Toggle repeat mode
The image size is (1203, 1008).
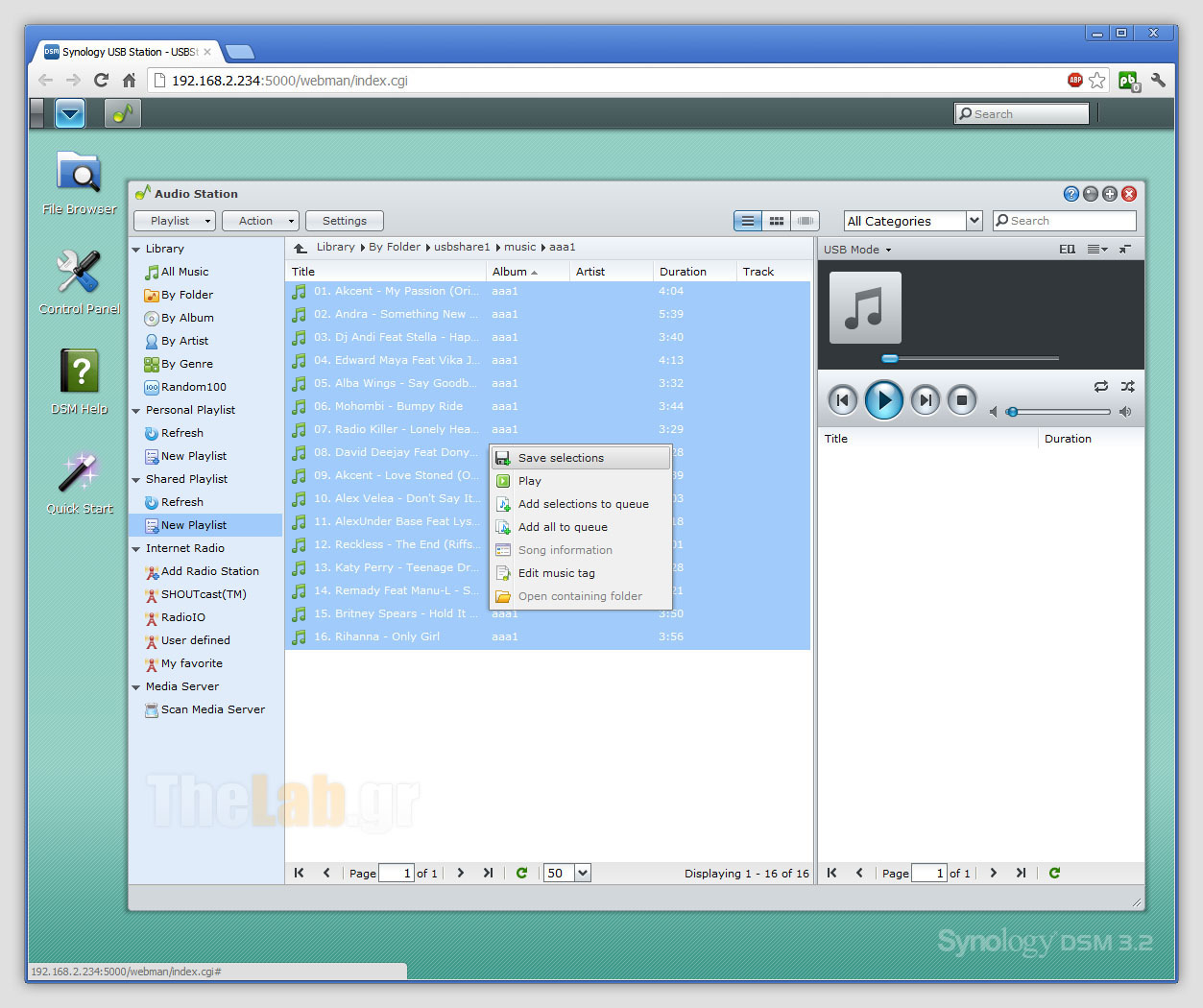(x=1100, y=386)
